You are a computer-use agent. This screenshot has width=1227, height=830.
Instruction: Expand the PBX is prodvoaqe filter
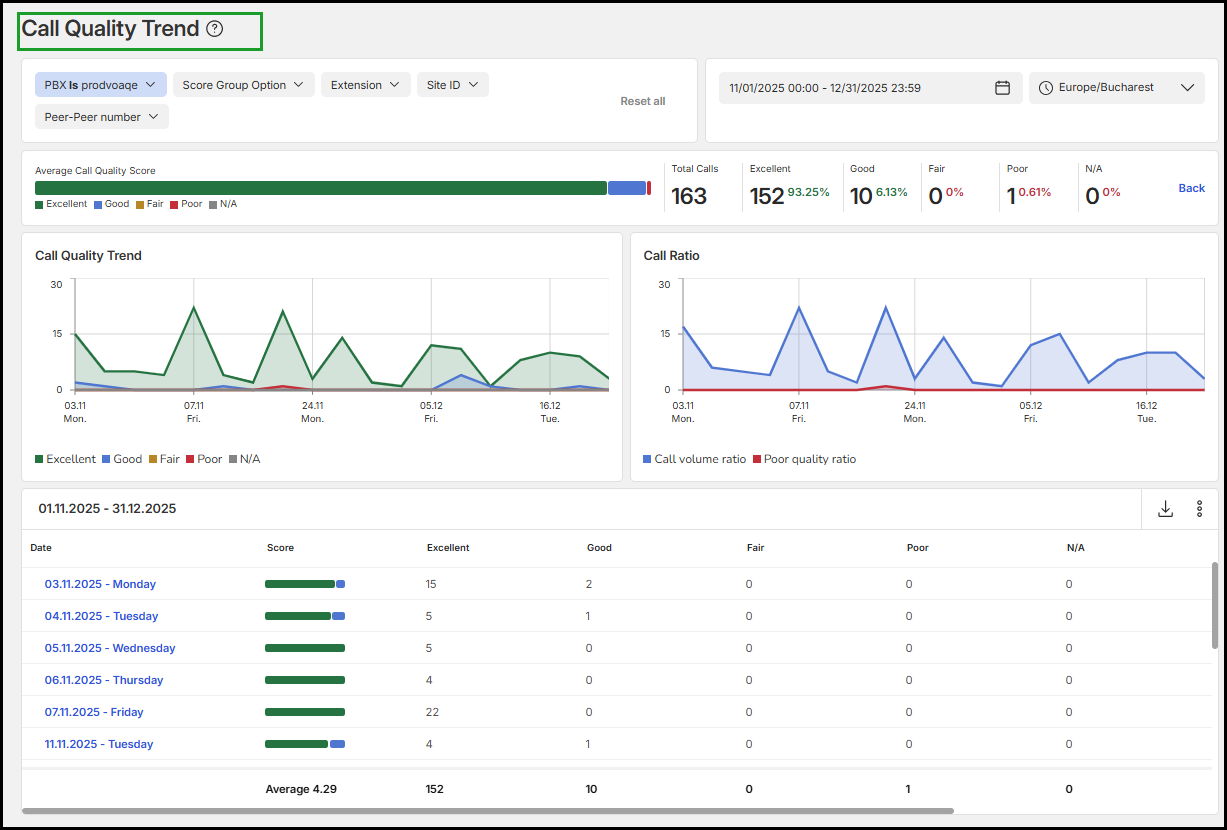[100, 85]
